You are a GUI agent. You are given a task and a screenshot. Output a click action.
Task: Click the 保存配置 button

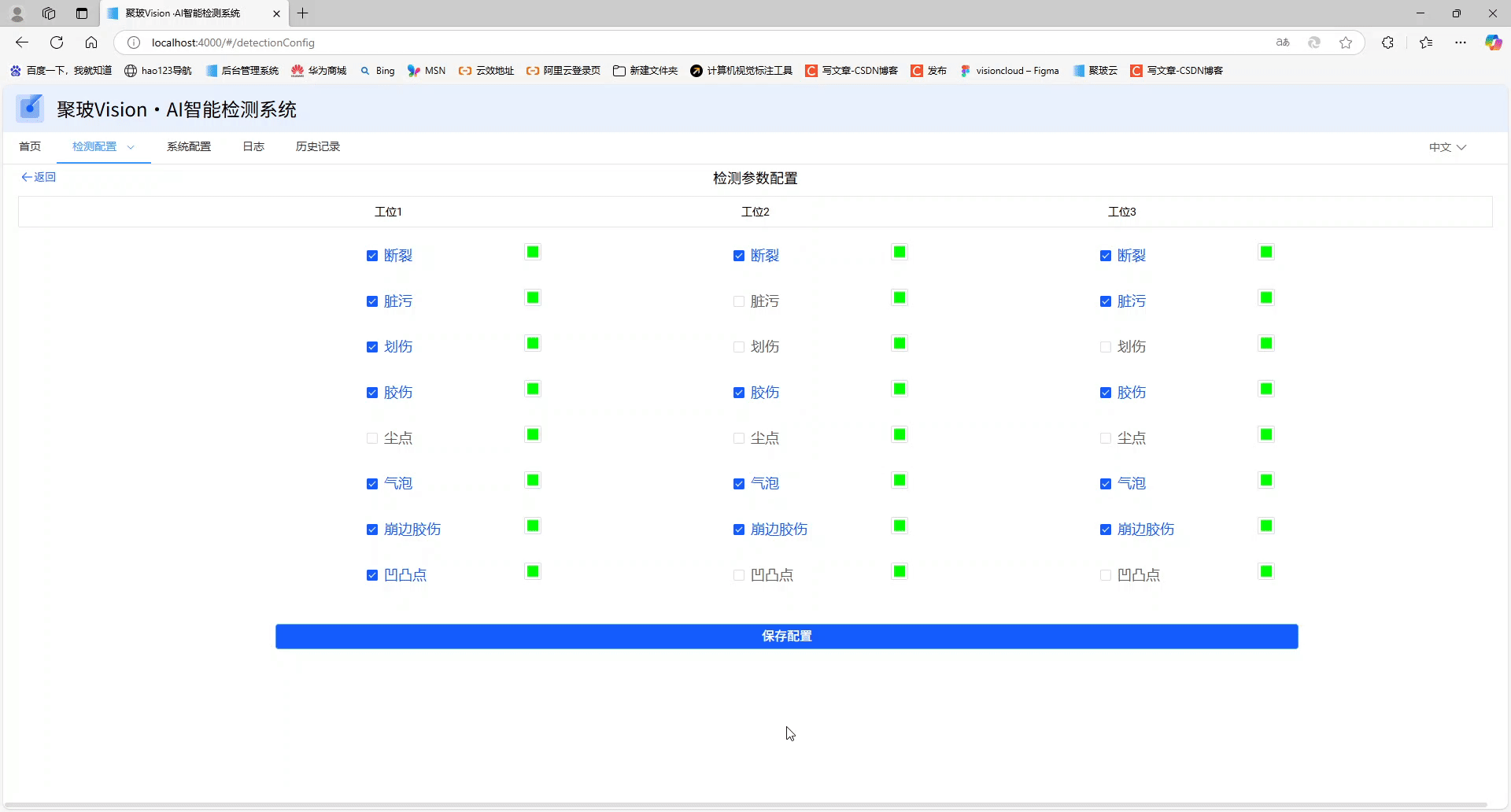coord(786,637)
